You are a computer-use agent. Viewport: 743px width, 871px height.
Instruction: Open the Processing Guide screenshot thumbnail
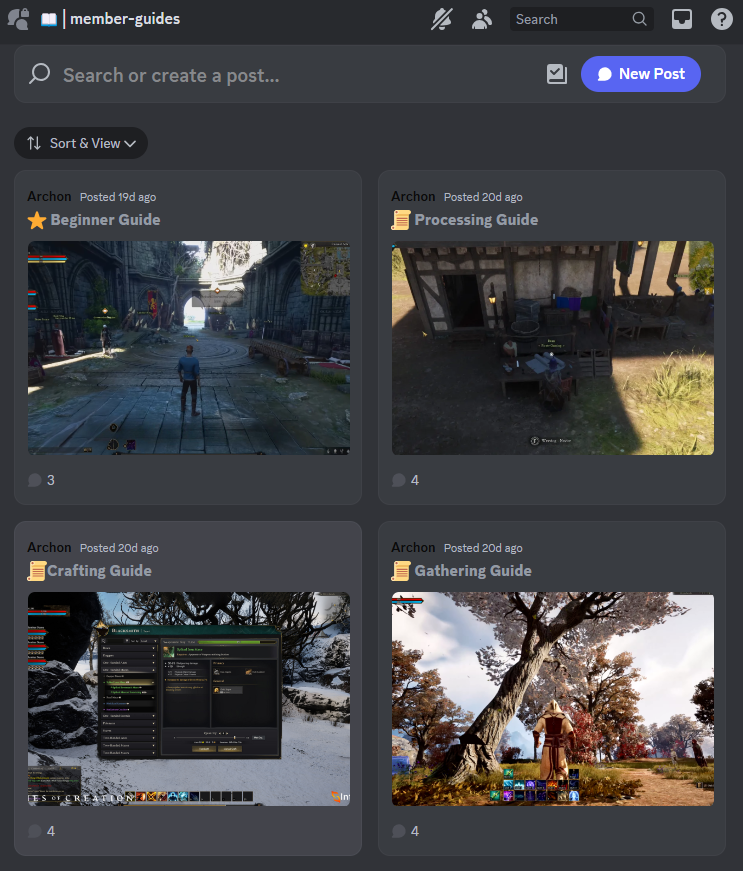pyautogui.click(x=553, y=348)
